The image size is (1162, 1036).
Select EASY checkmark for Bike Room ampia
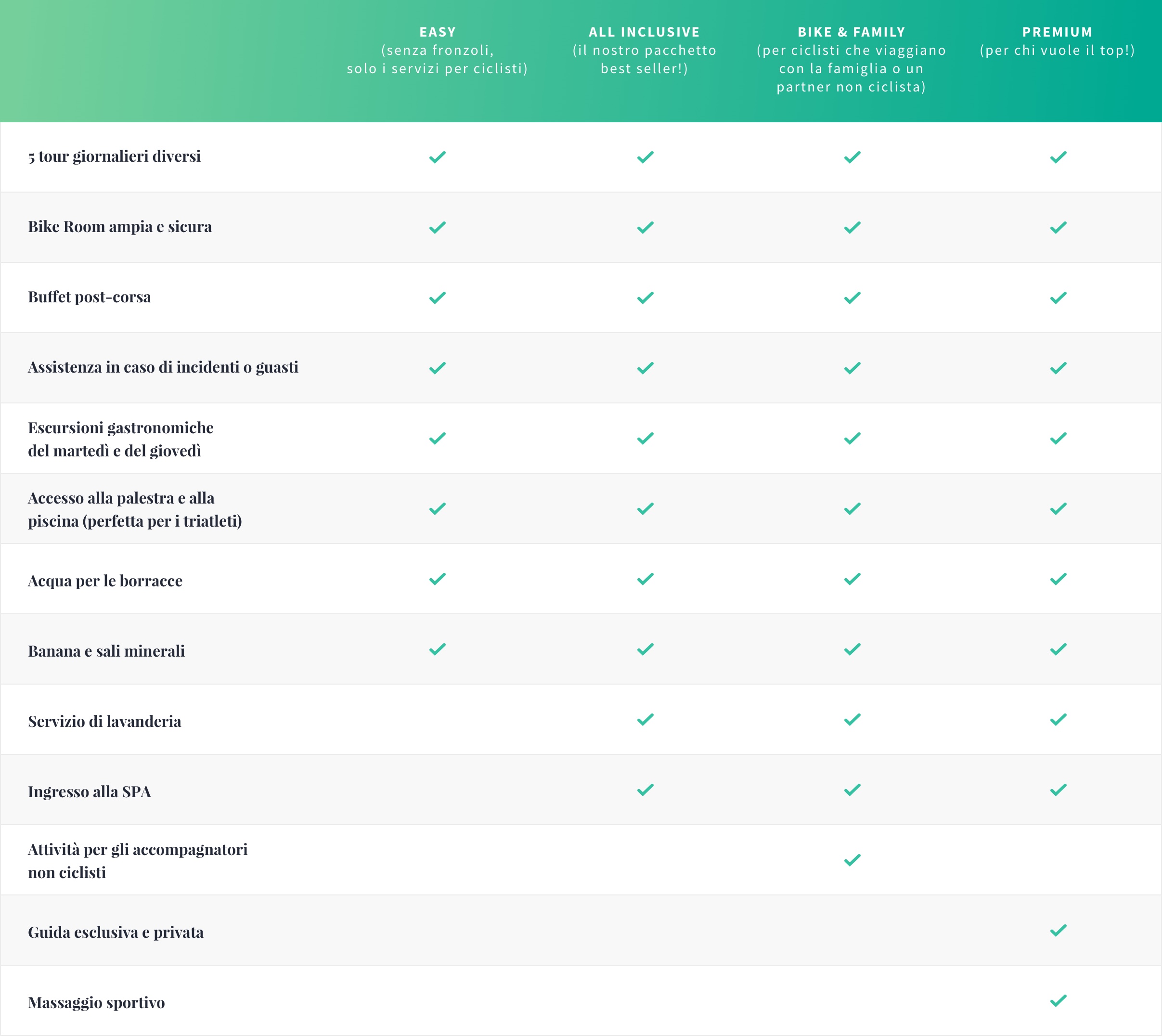tap(437, 228)
